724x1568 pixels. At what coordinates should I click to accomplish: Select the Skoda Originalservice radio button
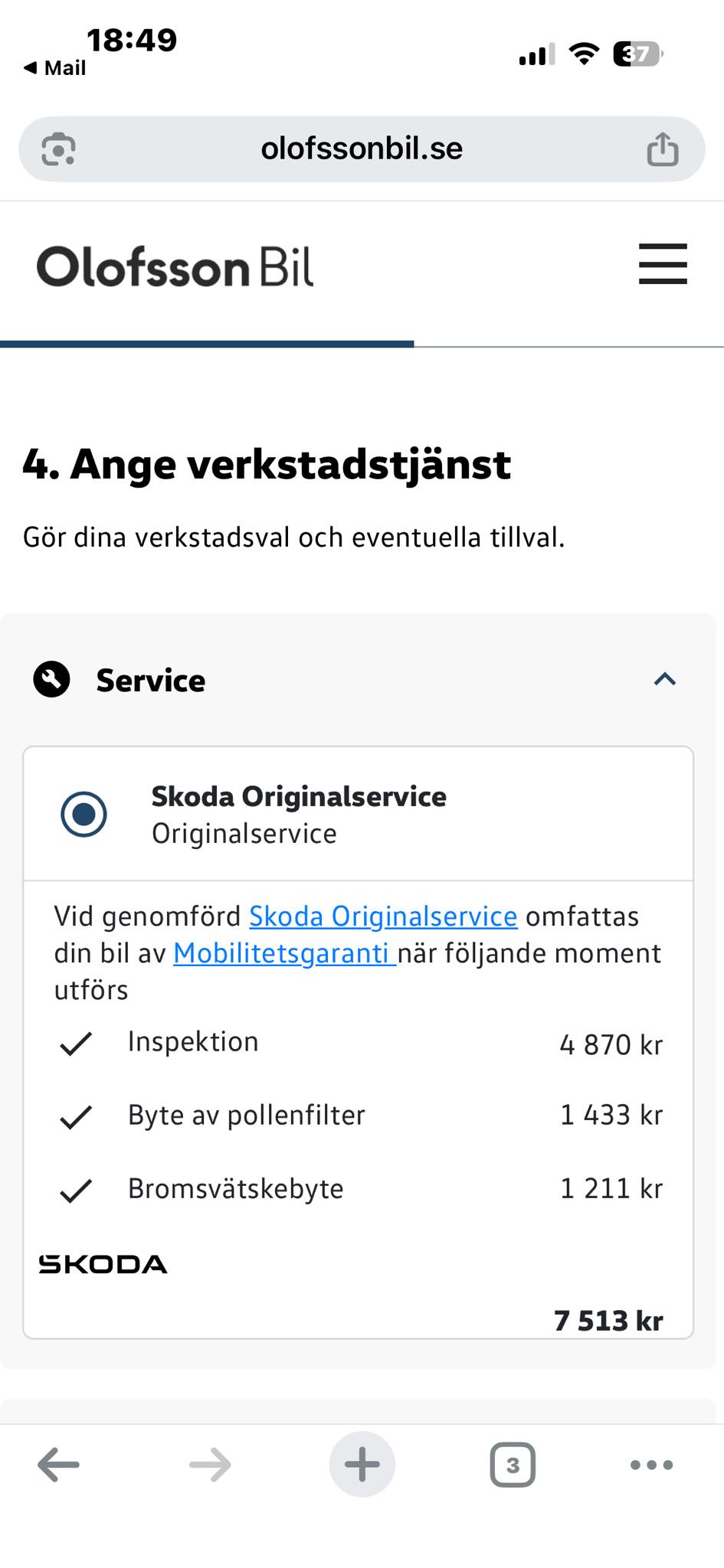click(x=84, y=814)
